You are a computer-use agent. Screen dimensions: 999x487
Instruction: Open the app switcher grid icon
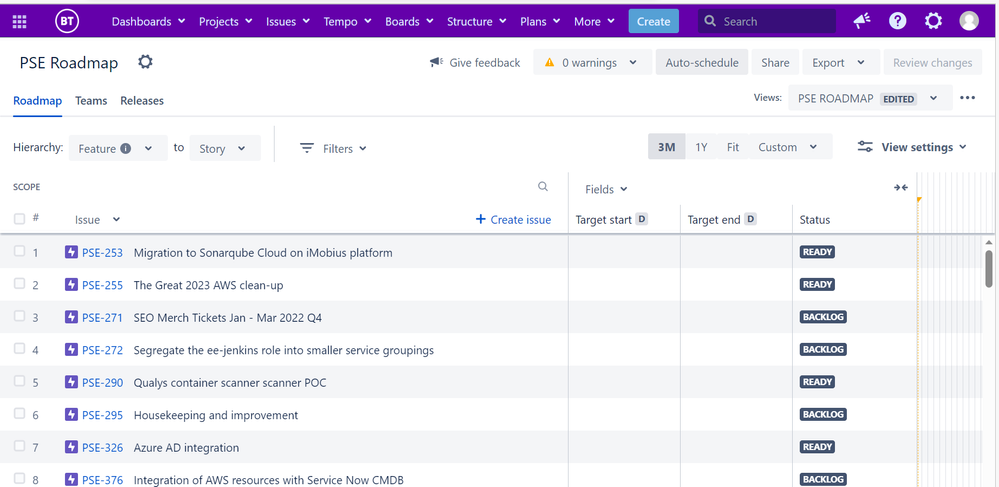click(19, 21)
